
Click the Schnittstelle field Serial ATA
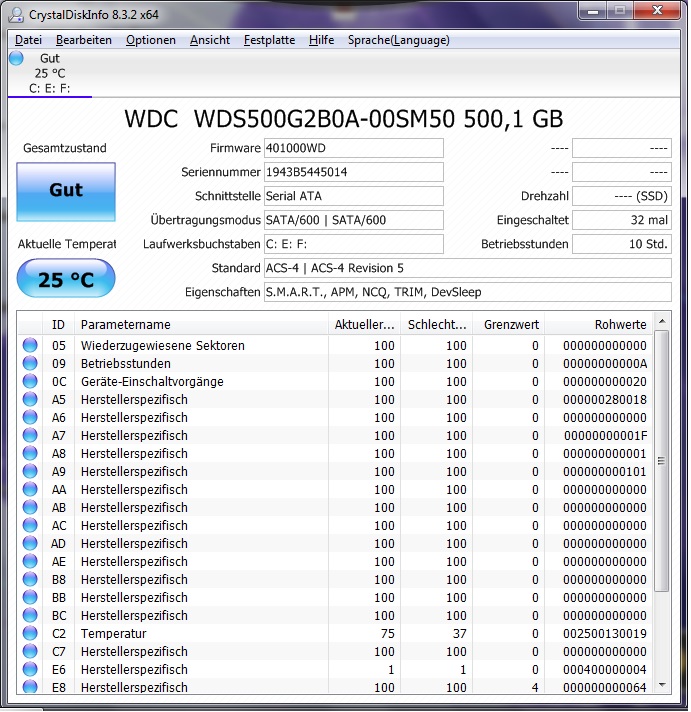click(354, 196)
